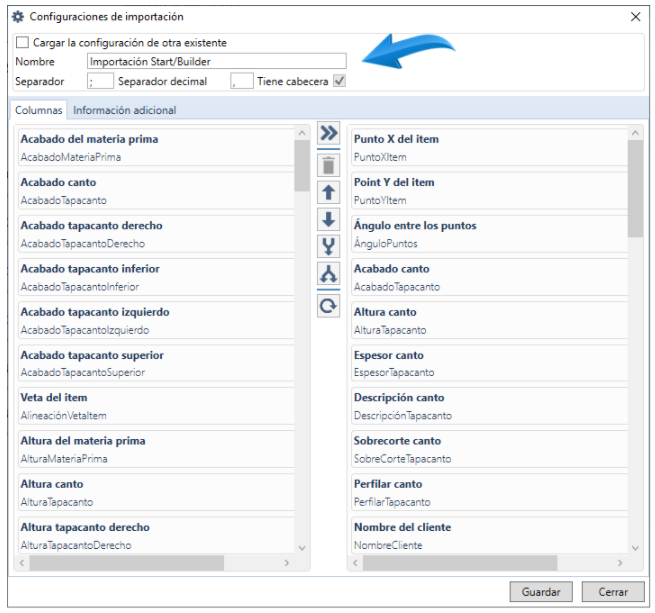This screenshot has height=613, width=655.
Task: Close the Configuraciones de importación dialog
Action: click(x=635, y=17)
